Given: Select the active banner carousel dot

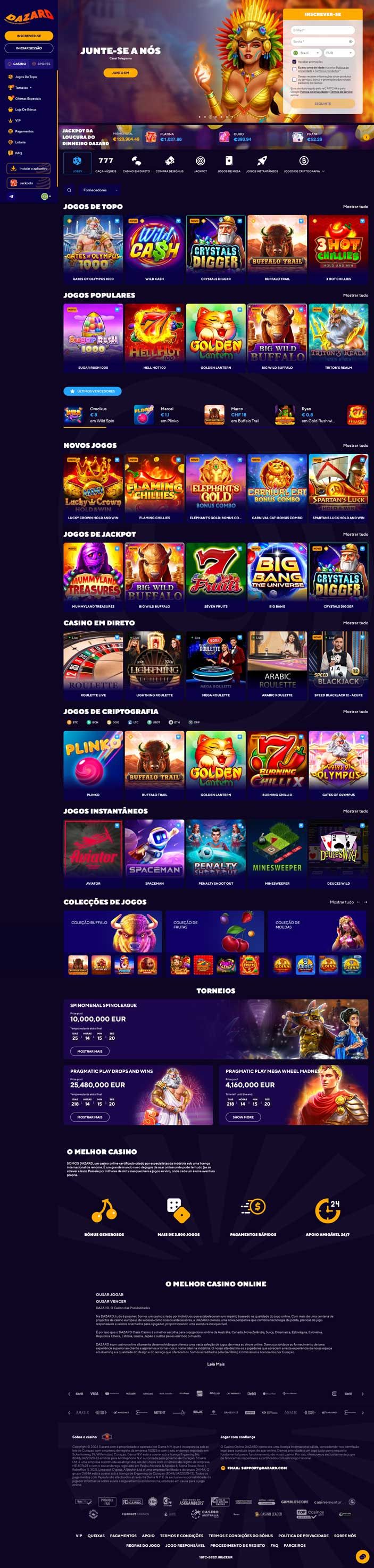Looking at the screenshot, I should click(x=210, y=116).
